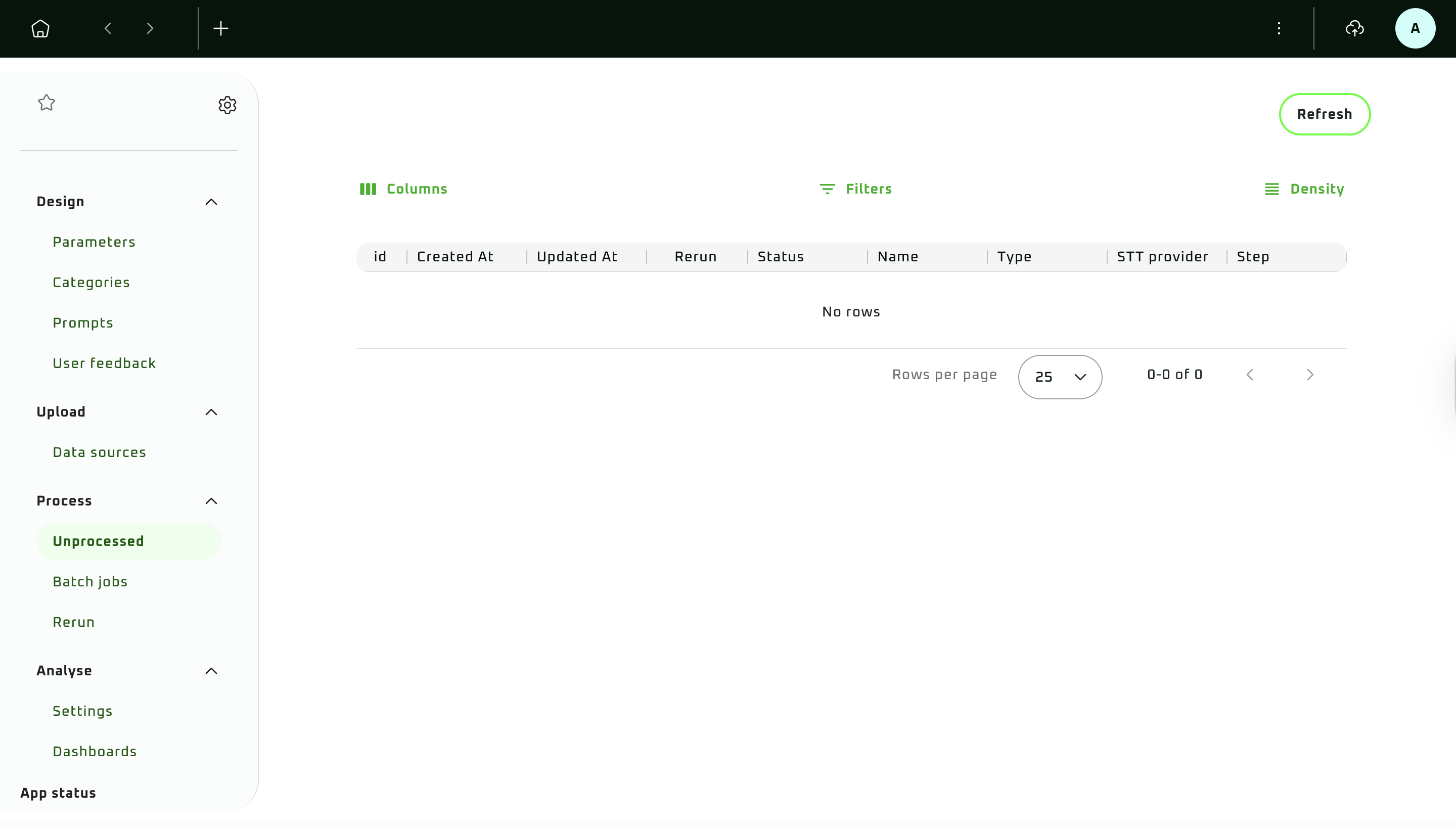
Task: Sort by Created At column header
Action: click(456, 257)
